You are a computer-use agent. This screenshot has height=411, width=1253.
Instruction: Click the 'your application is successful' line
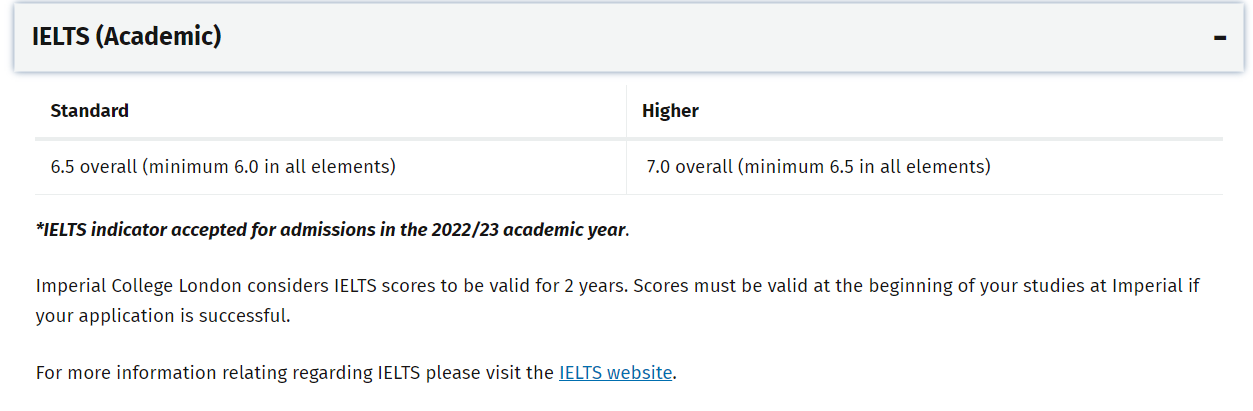[x=163, y=316]
